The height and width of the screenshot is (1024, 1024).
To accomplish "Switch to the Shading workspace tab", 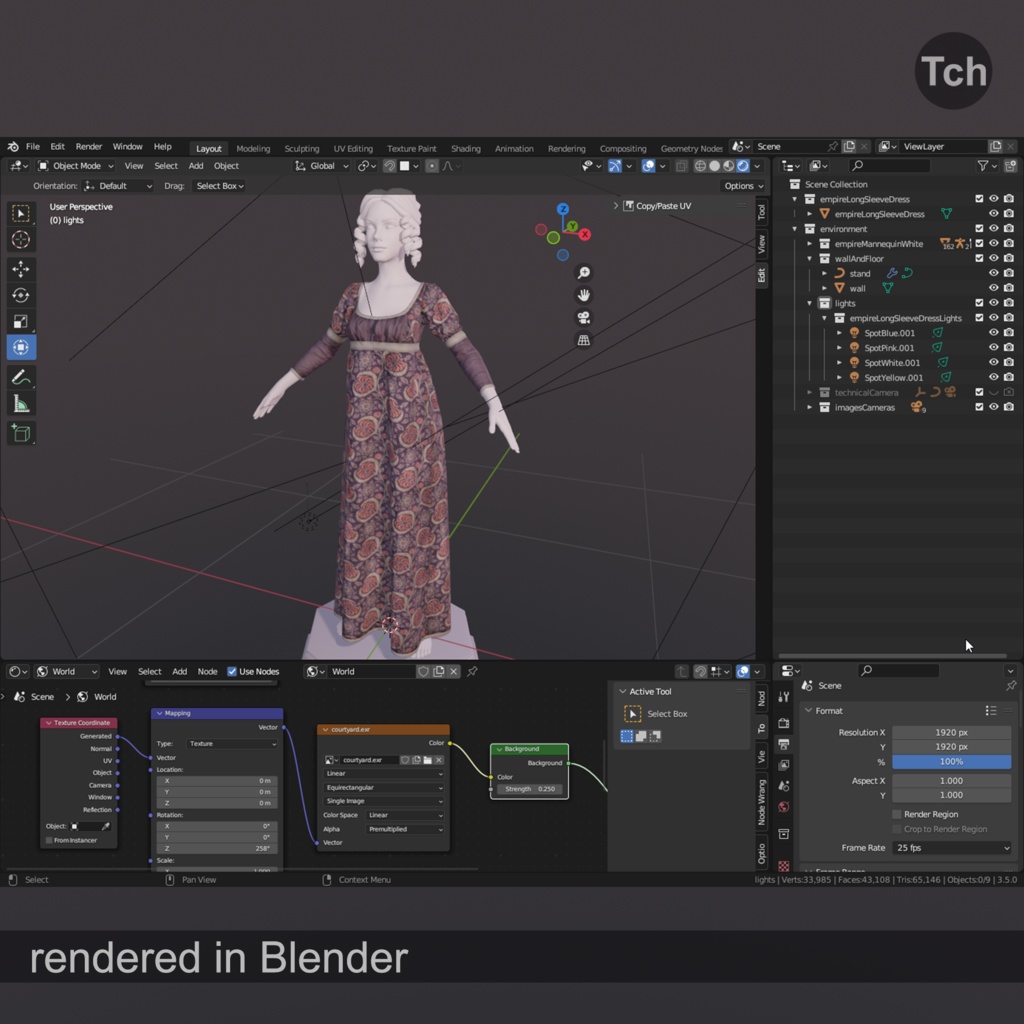I will tap(466, 147).
